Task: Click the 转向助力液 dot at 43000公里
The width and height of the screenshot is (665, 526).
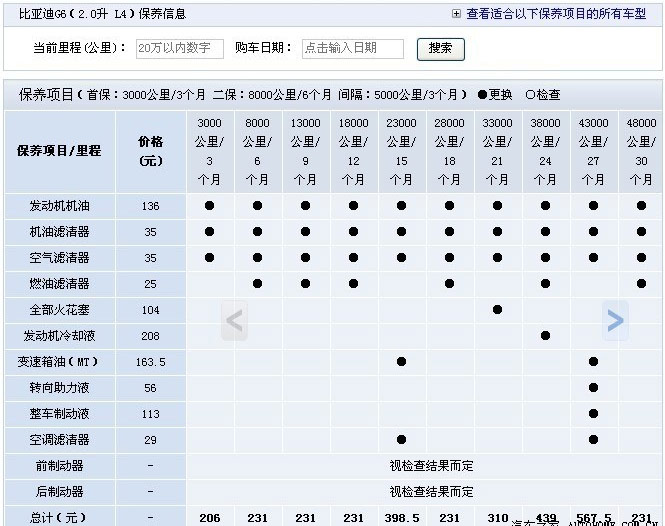Action: coord(593,387)
